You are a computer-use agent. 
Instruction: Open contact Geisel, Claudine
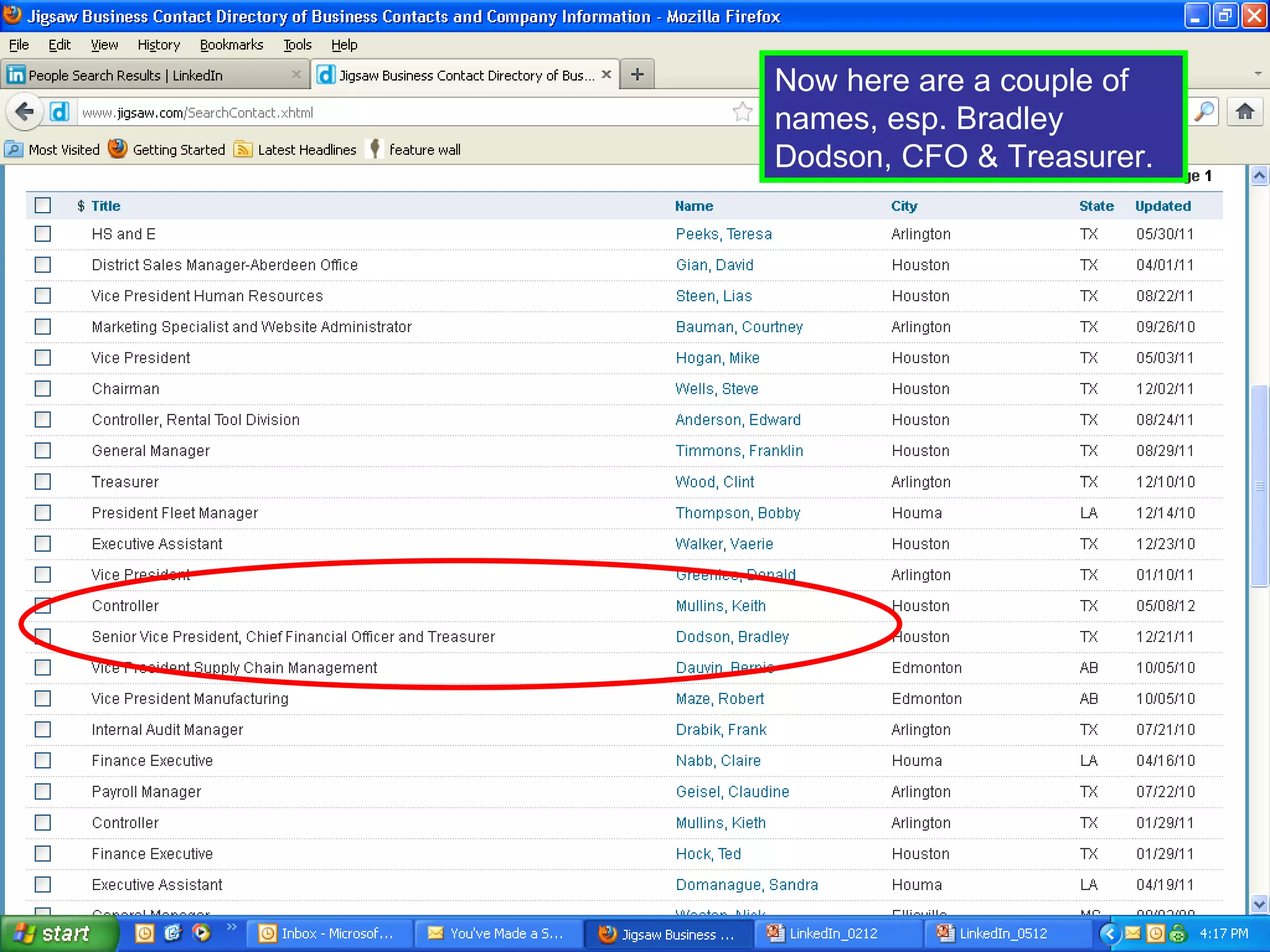[732, 791]
